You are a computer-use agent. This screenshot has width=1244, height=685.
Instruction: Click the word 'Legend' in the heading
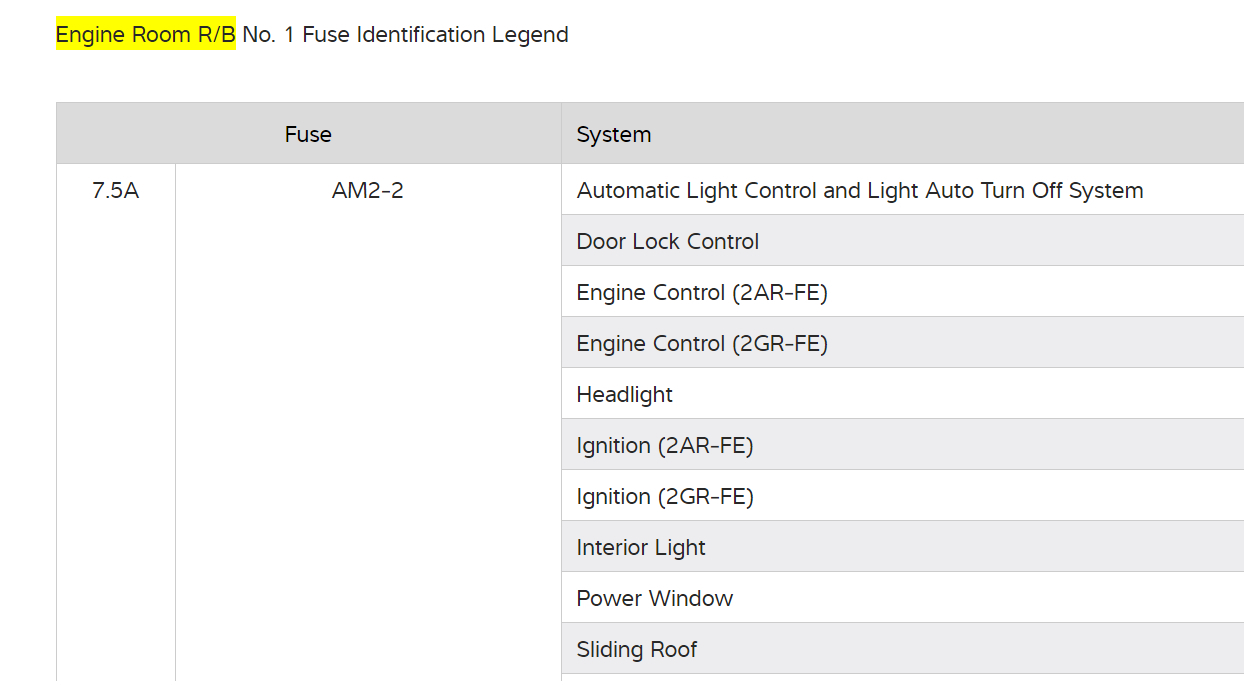529,35
